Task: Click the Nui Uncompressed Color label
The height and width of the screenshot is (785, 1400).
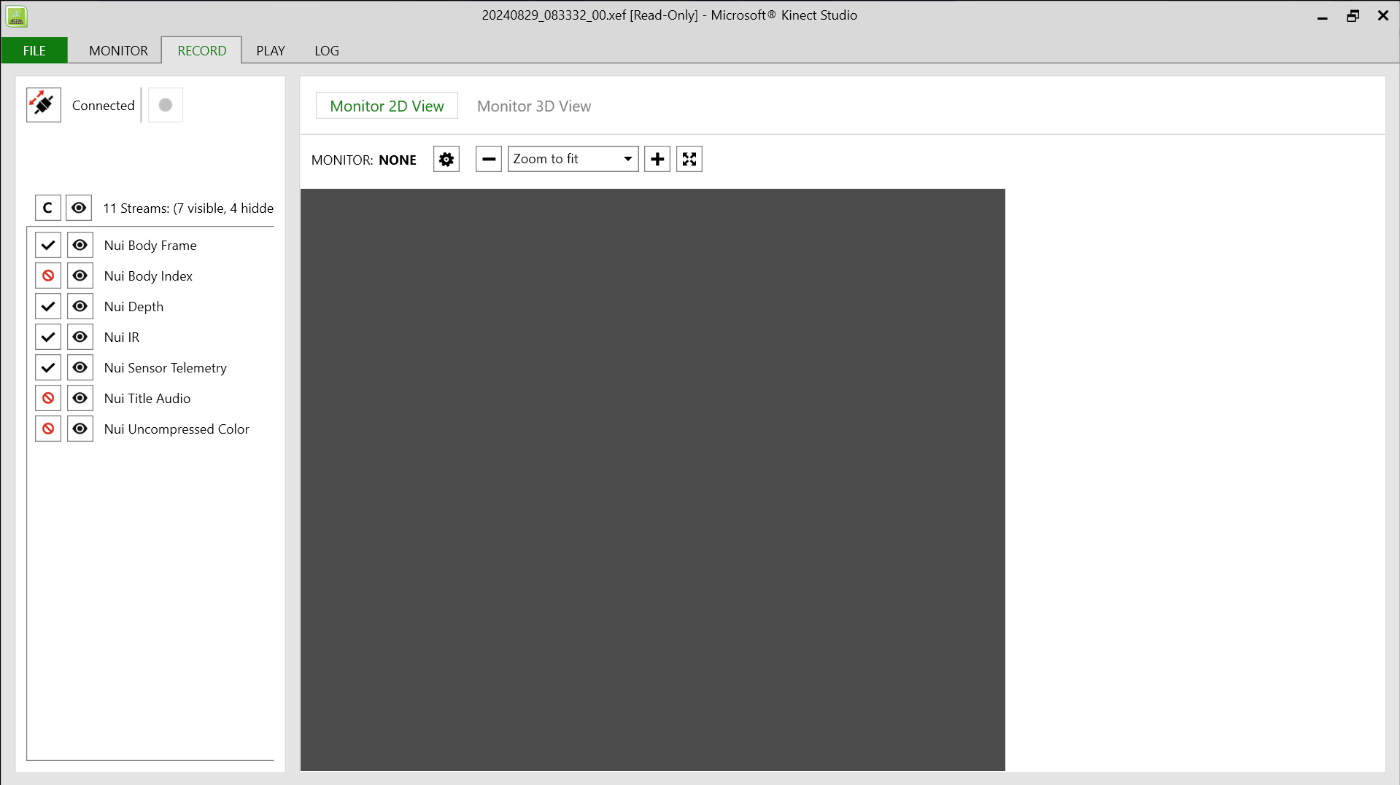Action: tap(177, 429)
